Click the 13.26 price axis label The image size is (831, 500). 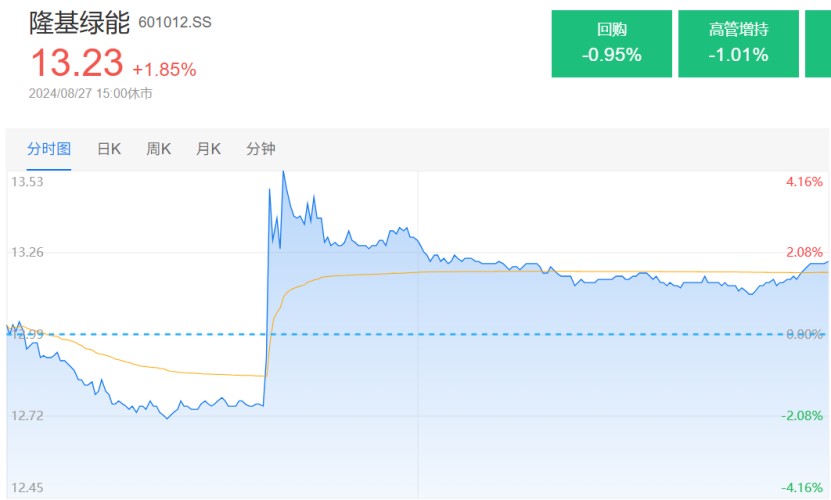click(26, 252)
